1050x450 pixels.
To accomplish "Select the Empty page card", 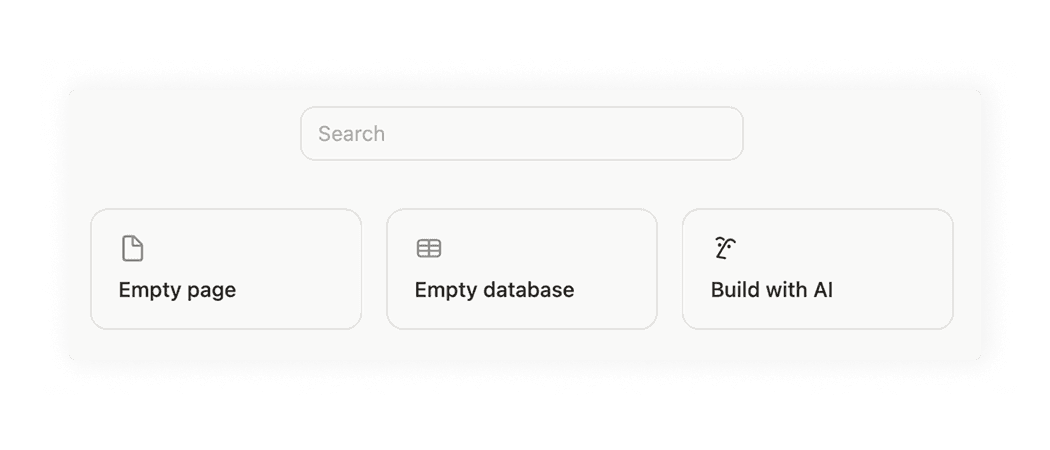I will point(226,269).
